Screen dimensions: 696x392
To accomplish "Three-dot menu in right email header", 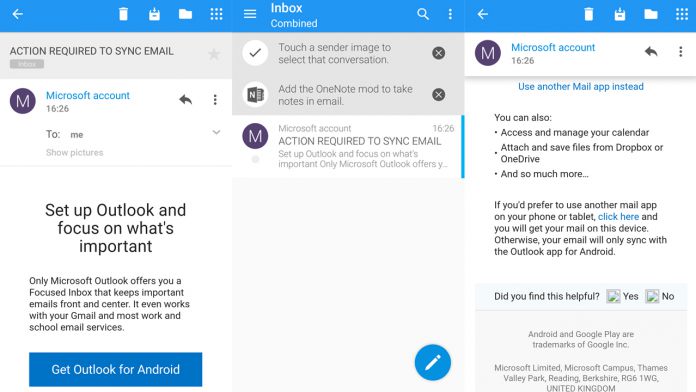I will 680,51.
